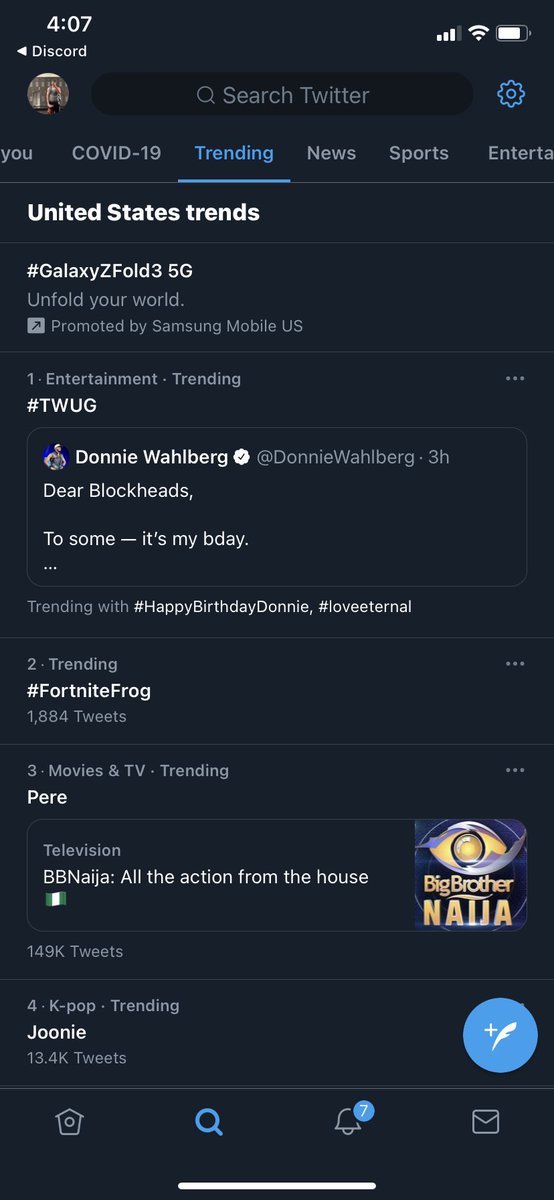Tap the profile avatar picture
This screenshot has width=554, height=1200.
48,94
